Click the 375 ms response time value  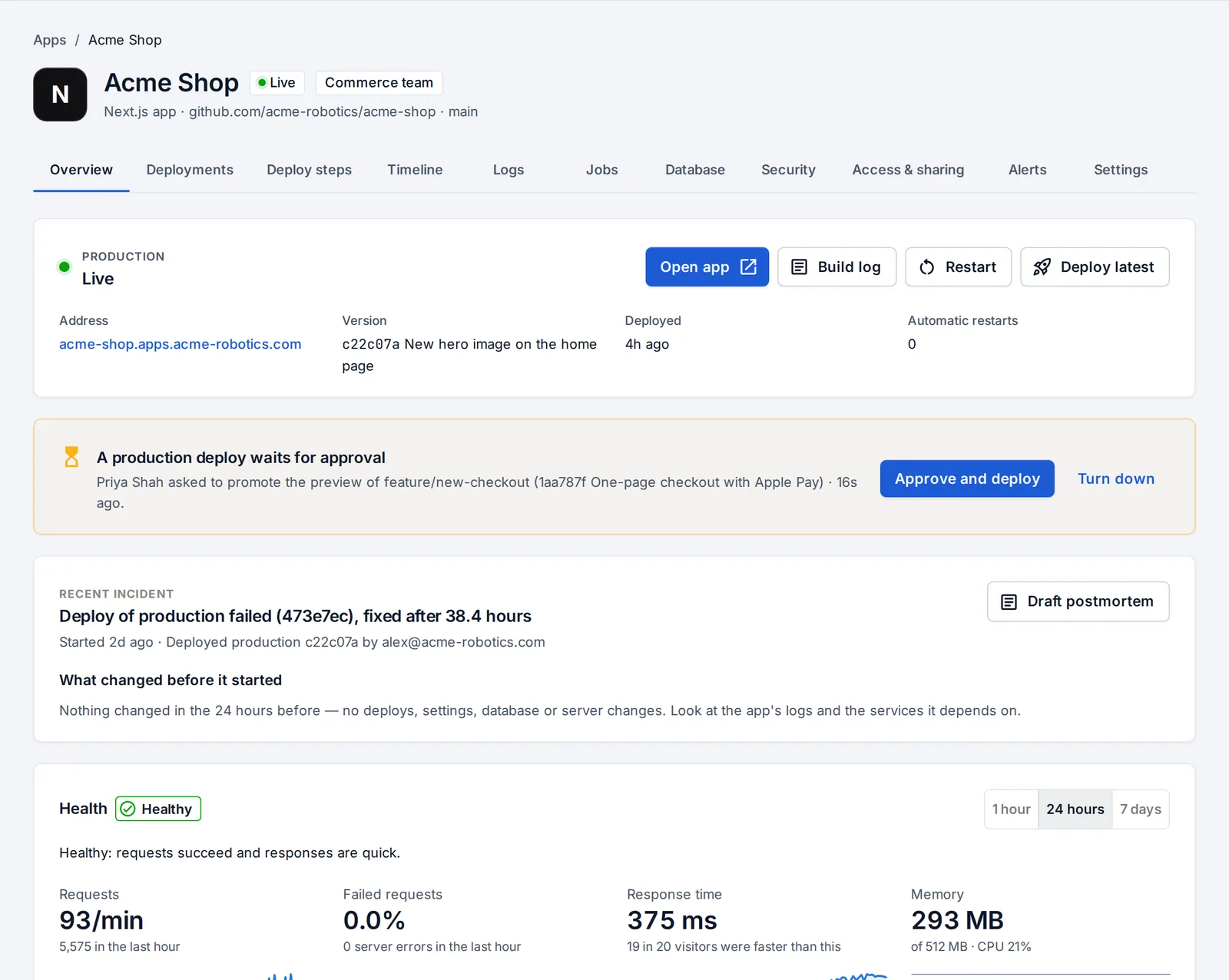(672, 920)
